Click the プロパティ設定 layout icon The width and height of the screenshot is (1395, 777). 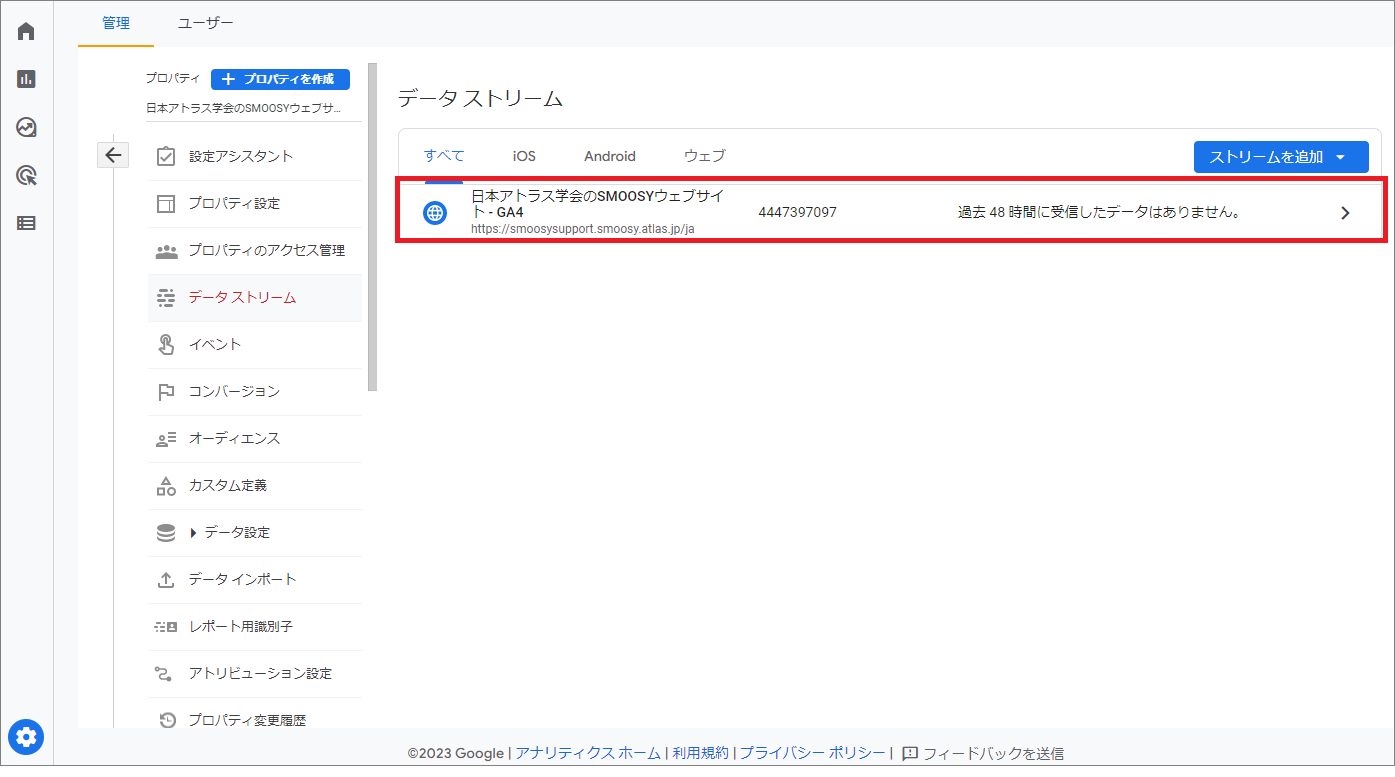(166, 203)
